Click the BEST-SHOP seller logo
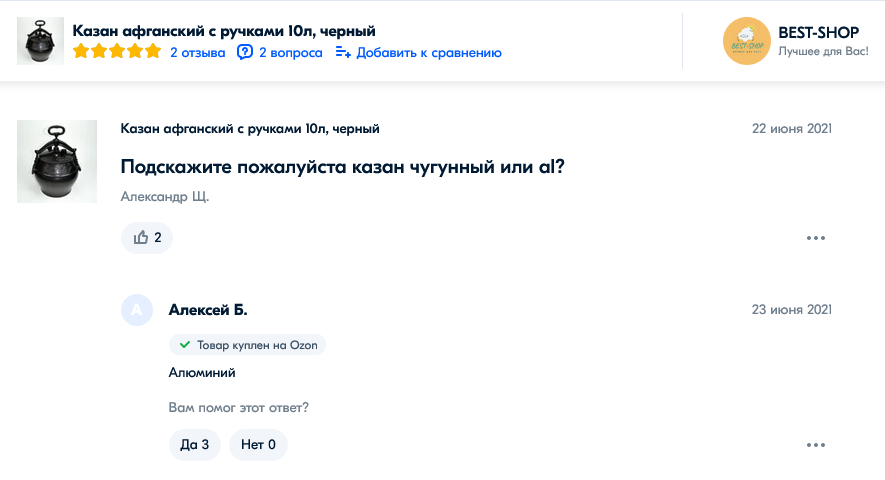Screen dimensions: 885x480 click(745, 41)
